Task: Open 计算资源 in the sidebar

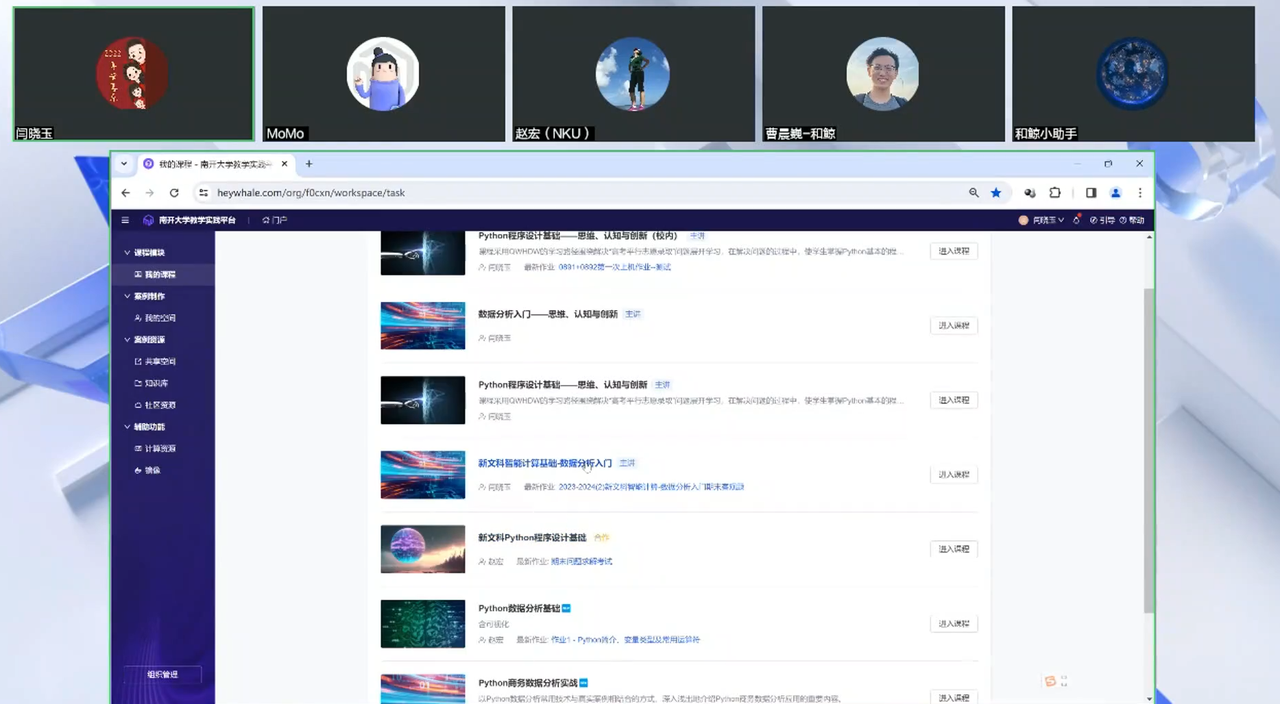Action: click(162, 449)
